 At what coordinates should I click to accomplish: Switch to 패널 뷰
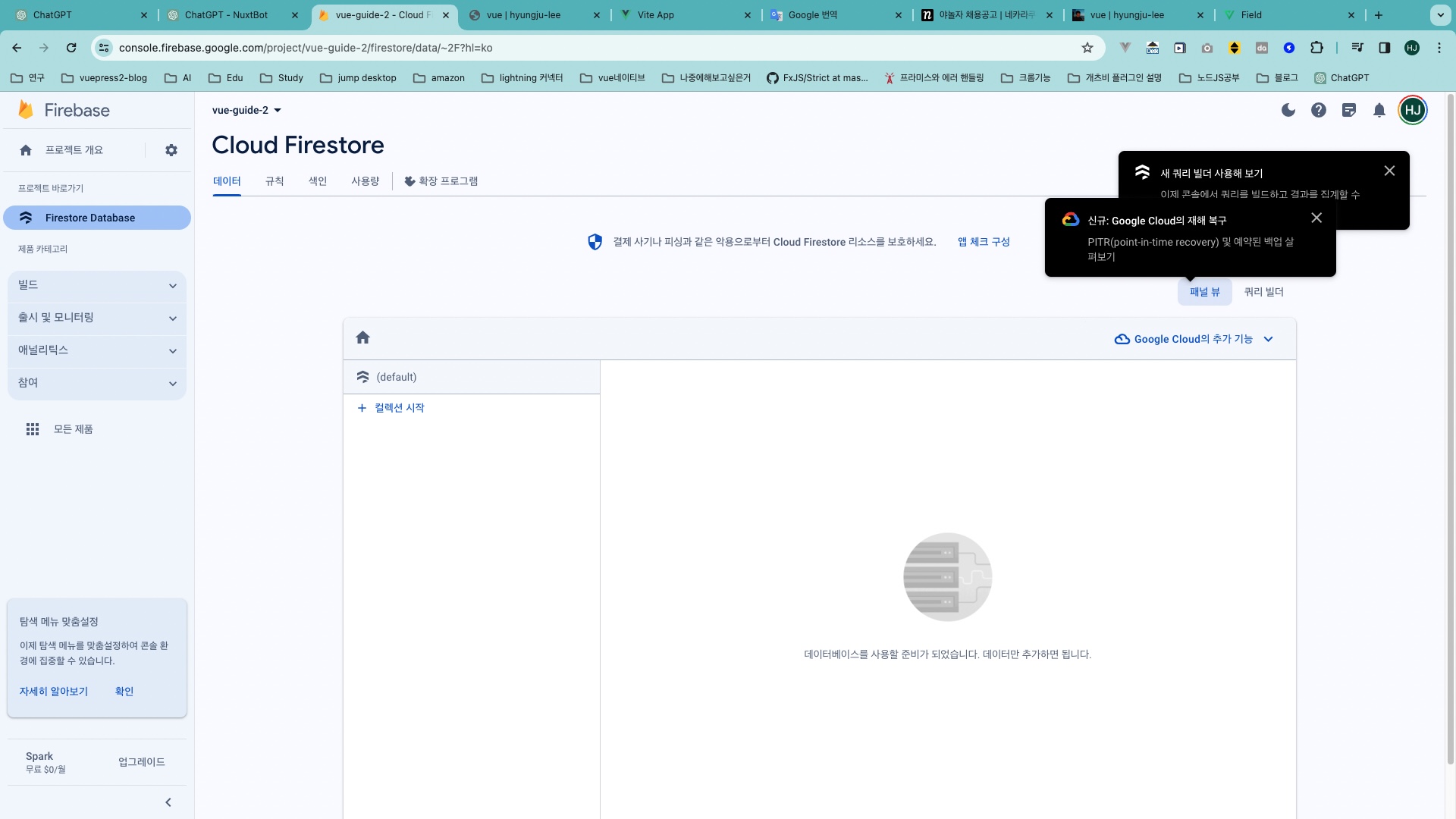[x=1204, y=292]
